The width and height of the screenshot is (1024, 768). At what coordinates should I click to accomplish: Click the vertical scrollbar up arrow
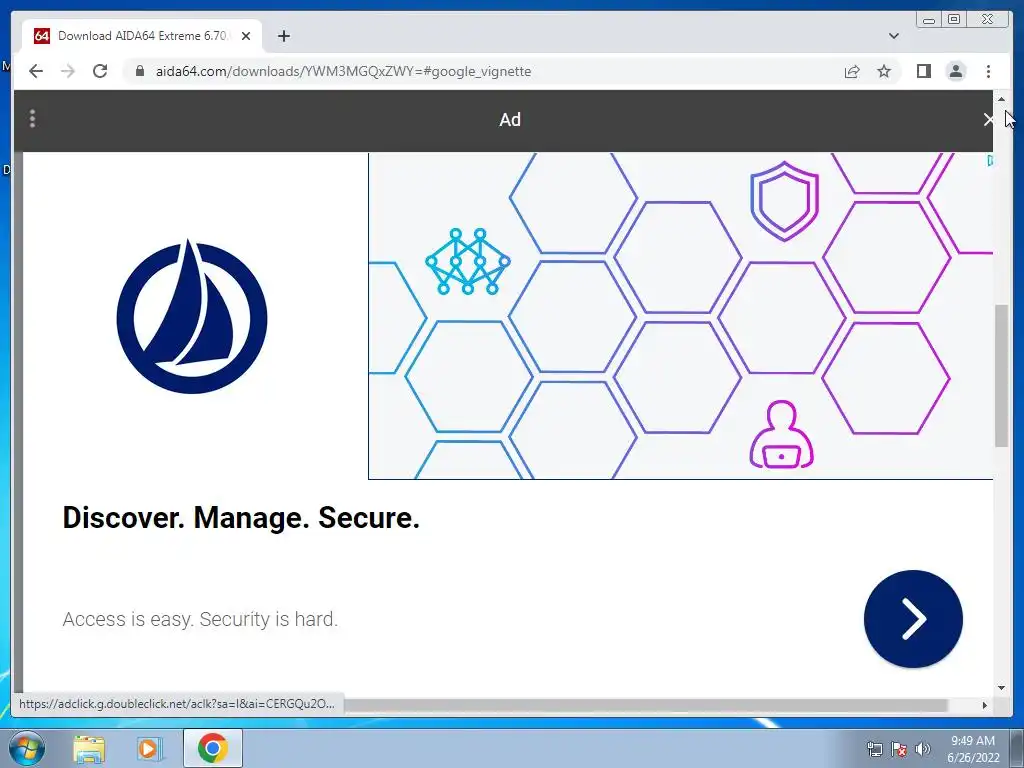1001,99
